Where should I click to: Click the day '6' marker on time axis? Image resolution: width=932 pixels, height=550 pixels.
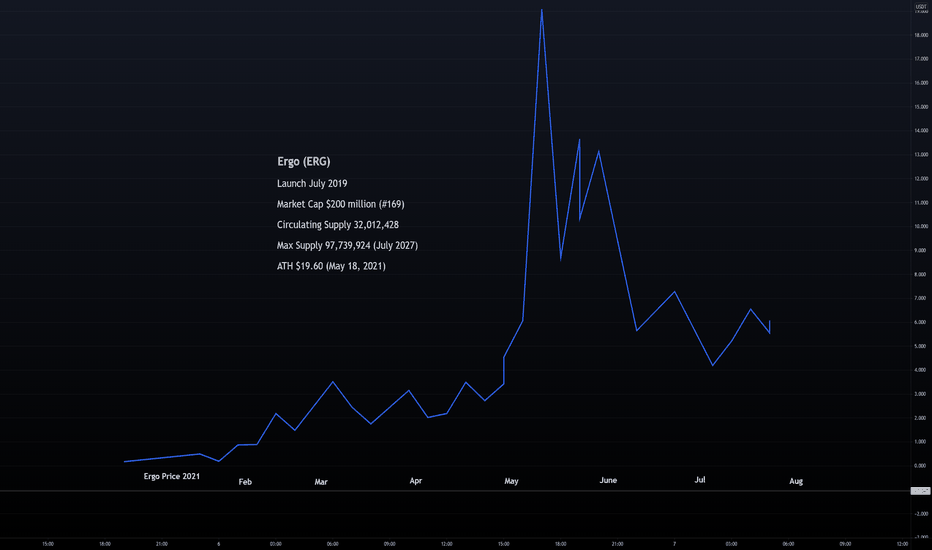pos(219,544)
